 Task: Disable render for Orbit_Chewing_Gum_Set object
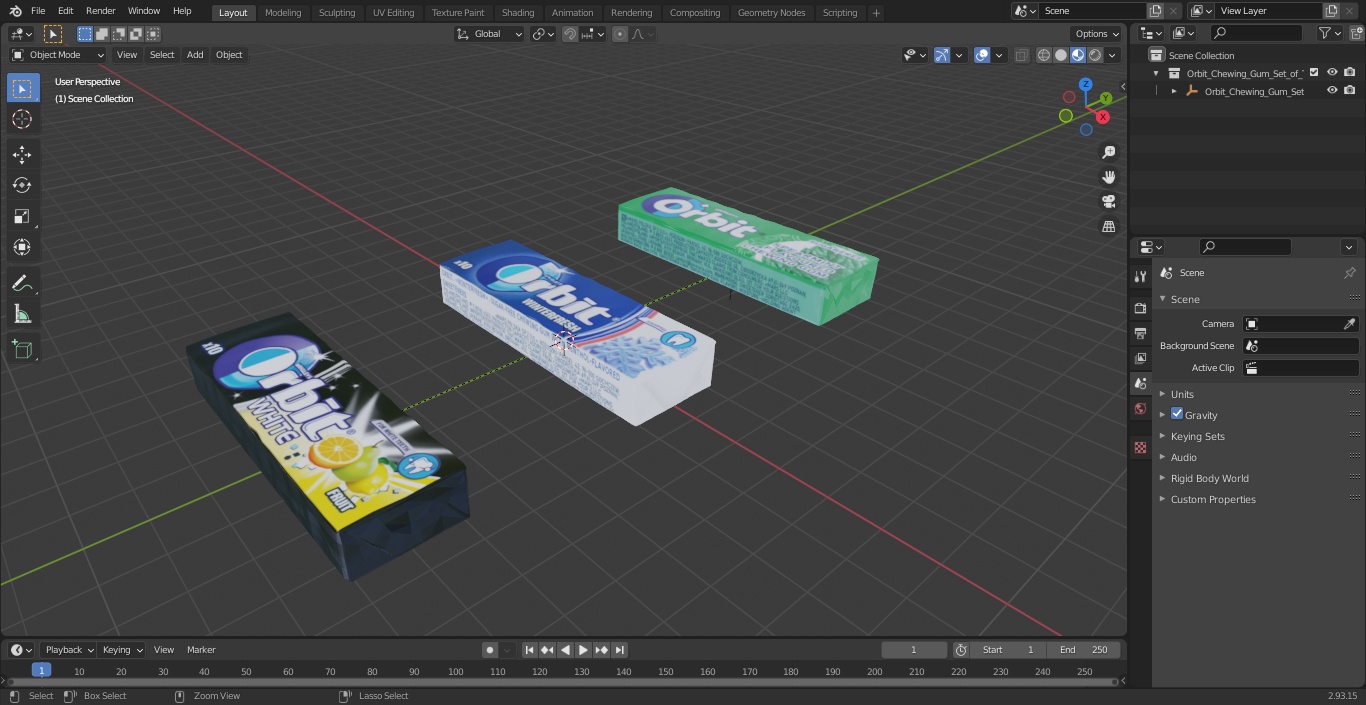(x=1349, y=91)
